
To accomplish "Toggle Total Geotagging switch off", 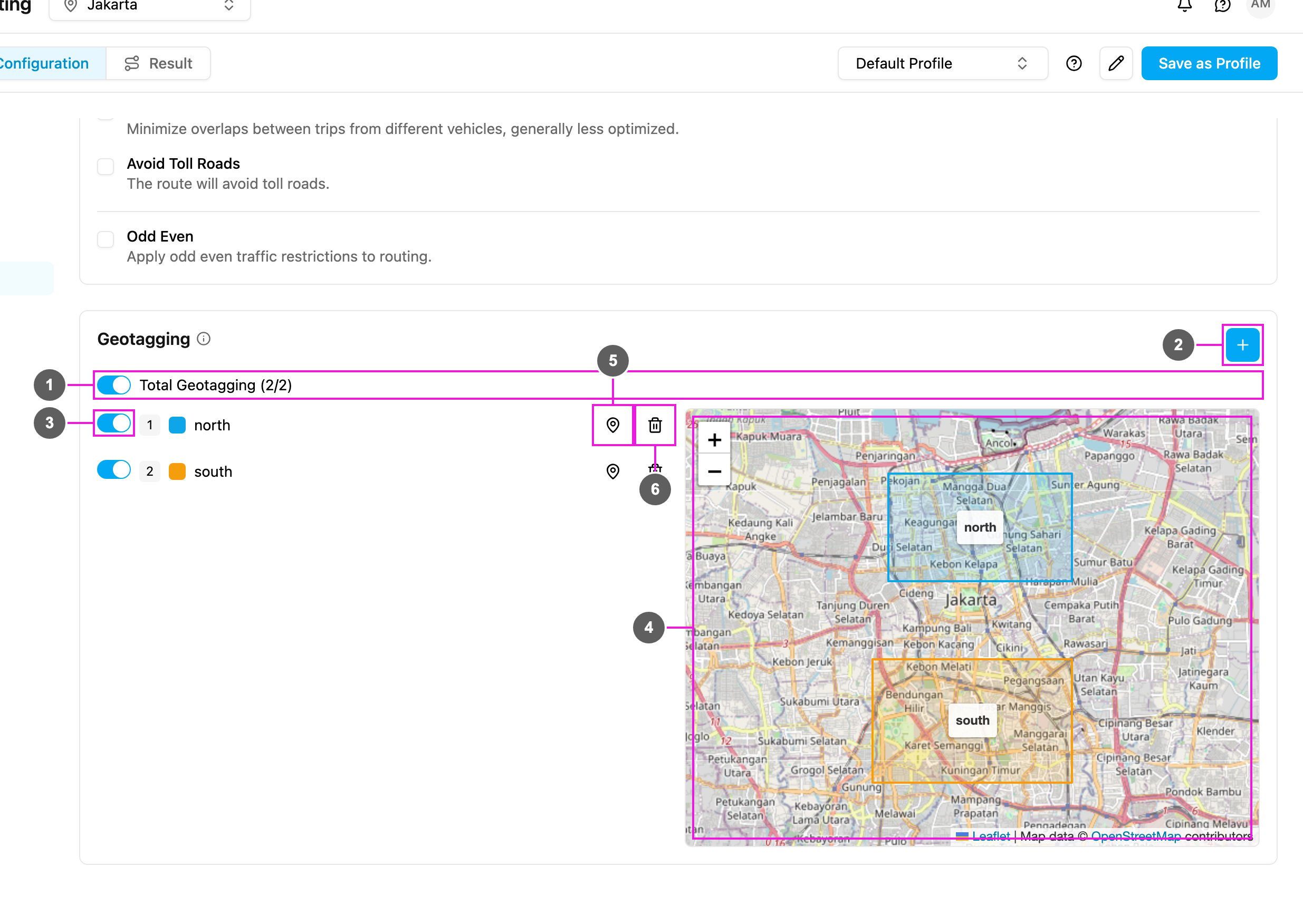I will coord(114,385).
